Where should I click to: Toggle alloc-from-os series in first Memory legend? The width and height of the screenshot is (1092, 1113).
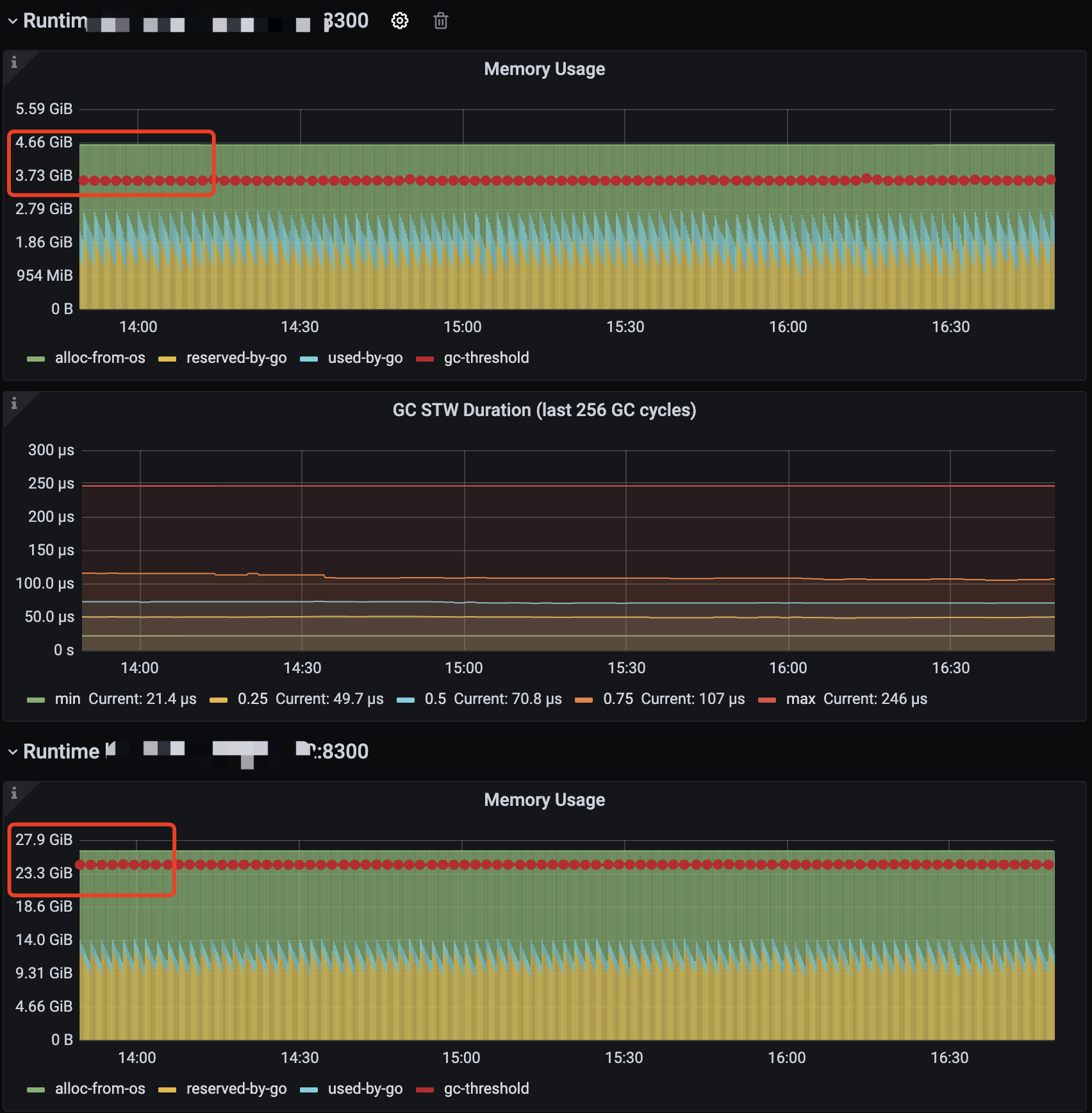99,358
